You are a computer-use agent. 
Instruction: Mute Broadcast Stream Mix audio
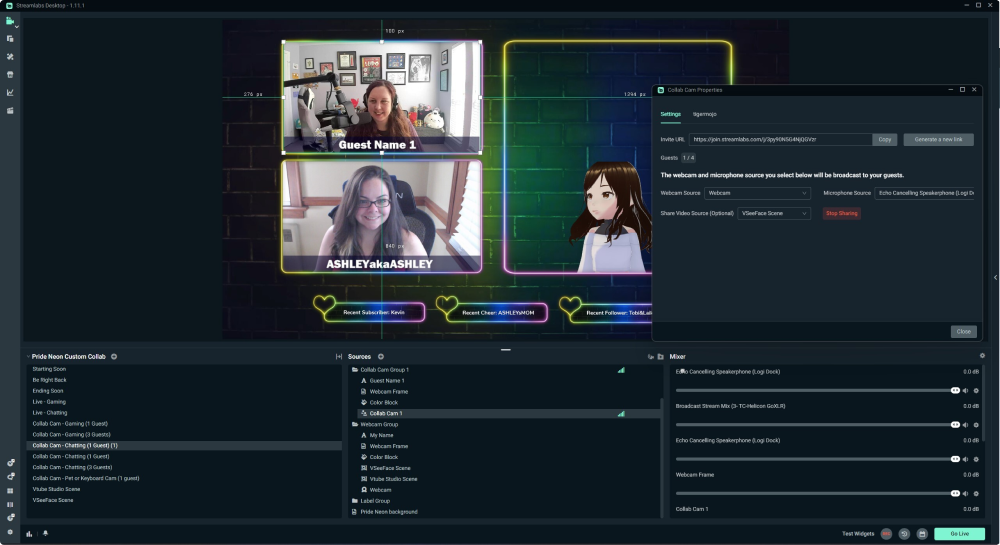pos(966,425)
